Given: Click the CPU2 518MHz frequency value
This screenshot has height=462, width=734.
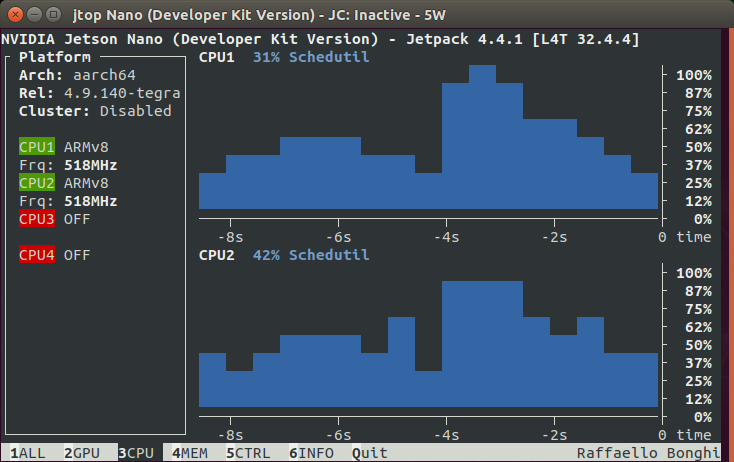Looking at the screenshot, I should tap(91, 201).
